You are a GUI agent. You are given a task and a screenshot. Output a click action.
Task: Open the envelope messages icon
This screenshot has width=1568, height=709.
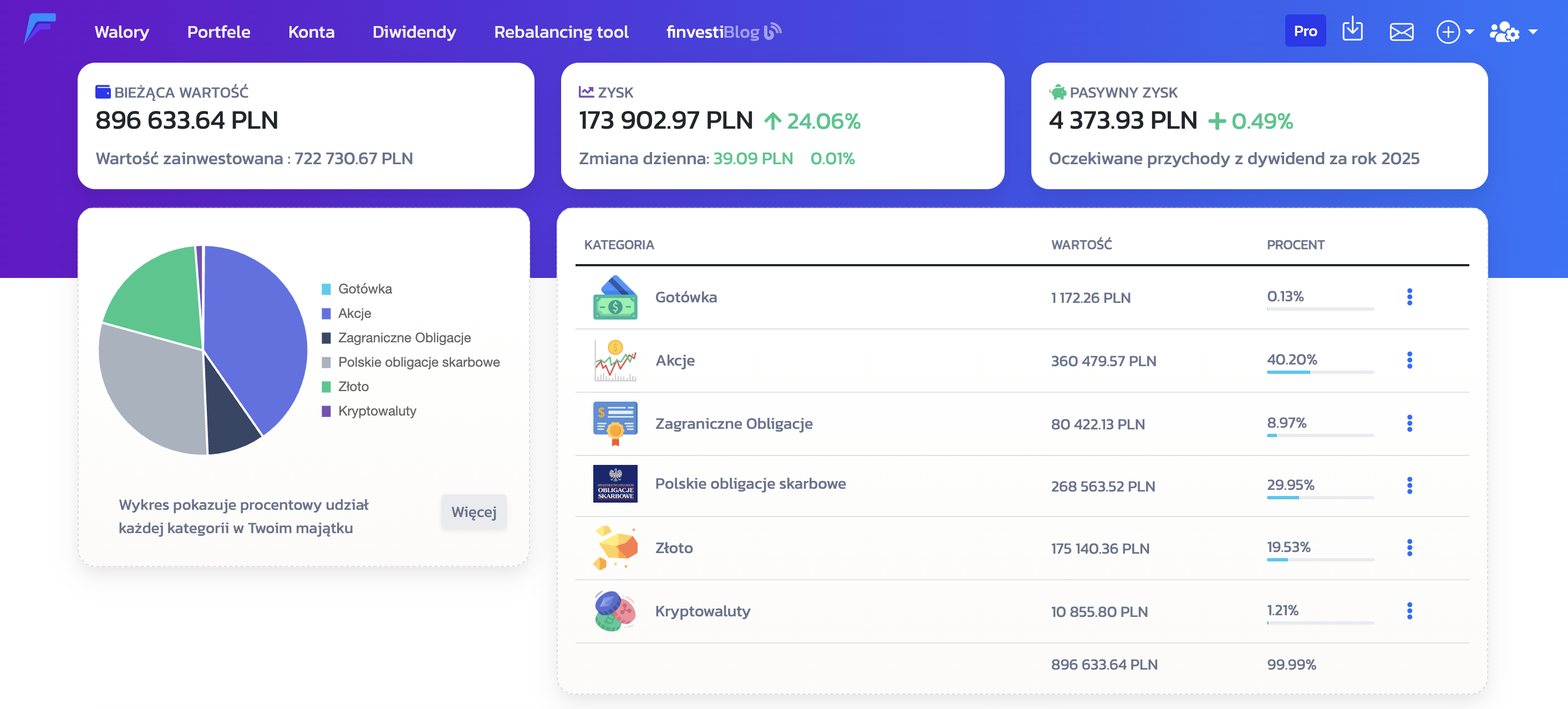point(1401,32)
